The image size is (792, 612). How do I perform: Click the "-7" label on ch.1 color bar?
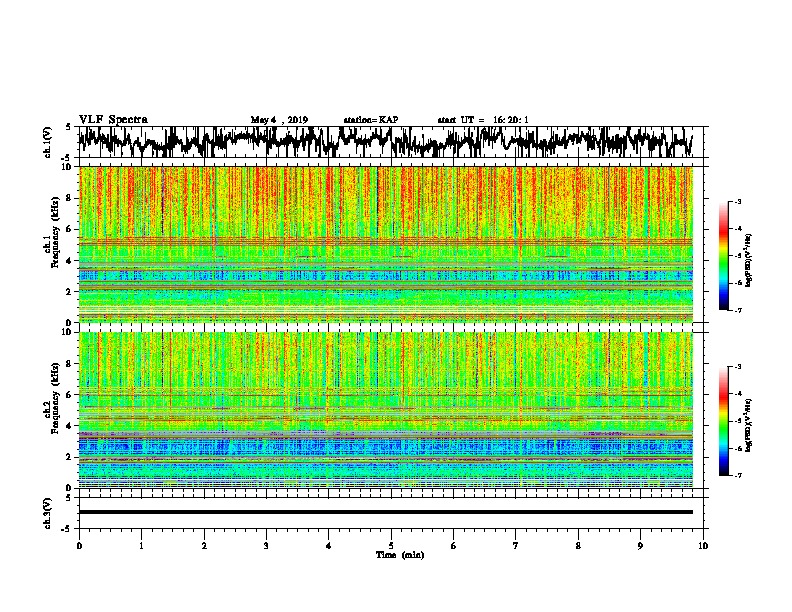pyautogui.click(x=737, y=310)
